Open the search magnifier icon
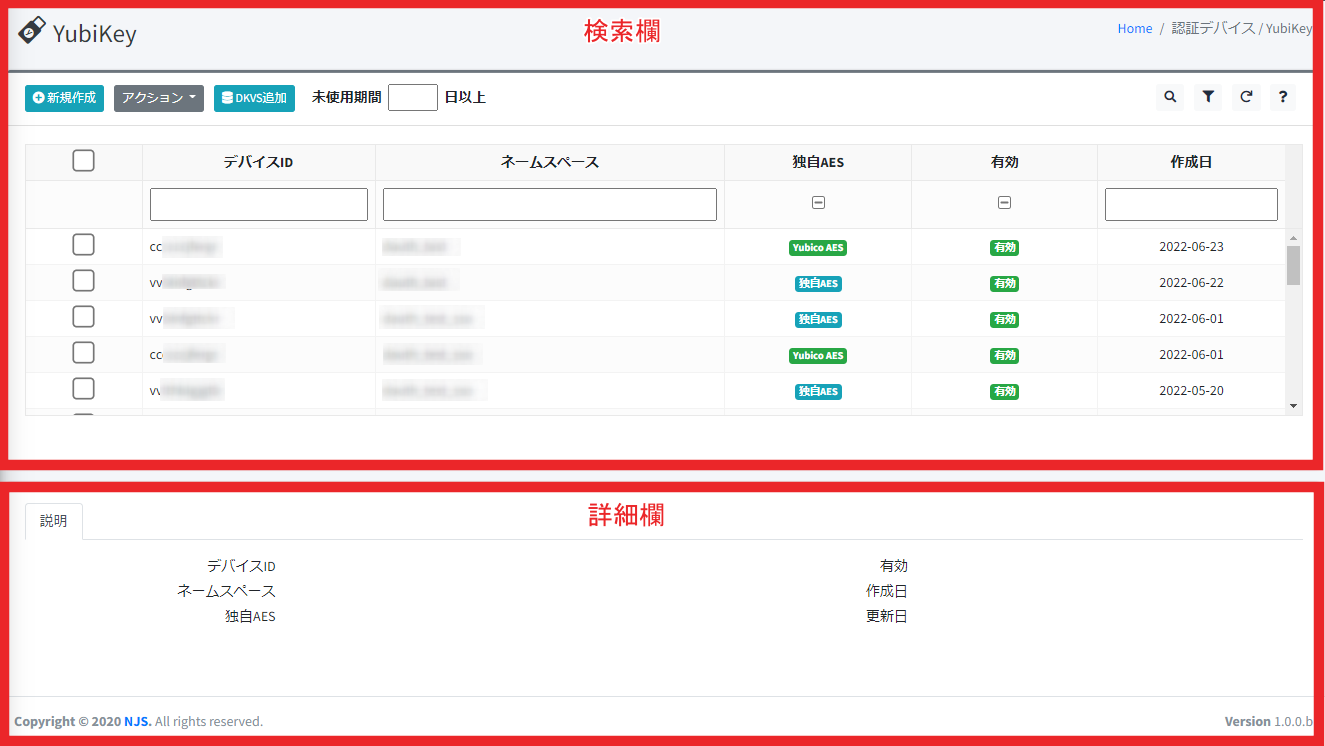This screenshot has width=1325, height=746. point(1170,97)
